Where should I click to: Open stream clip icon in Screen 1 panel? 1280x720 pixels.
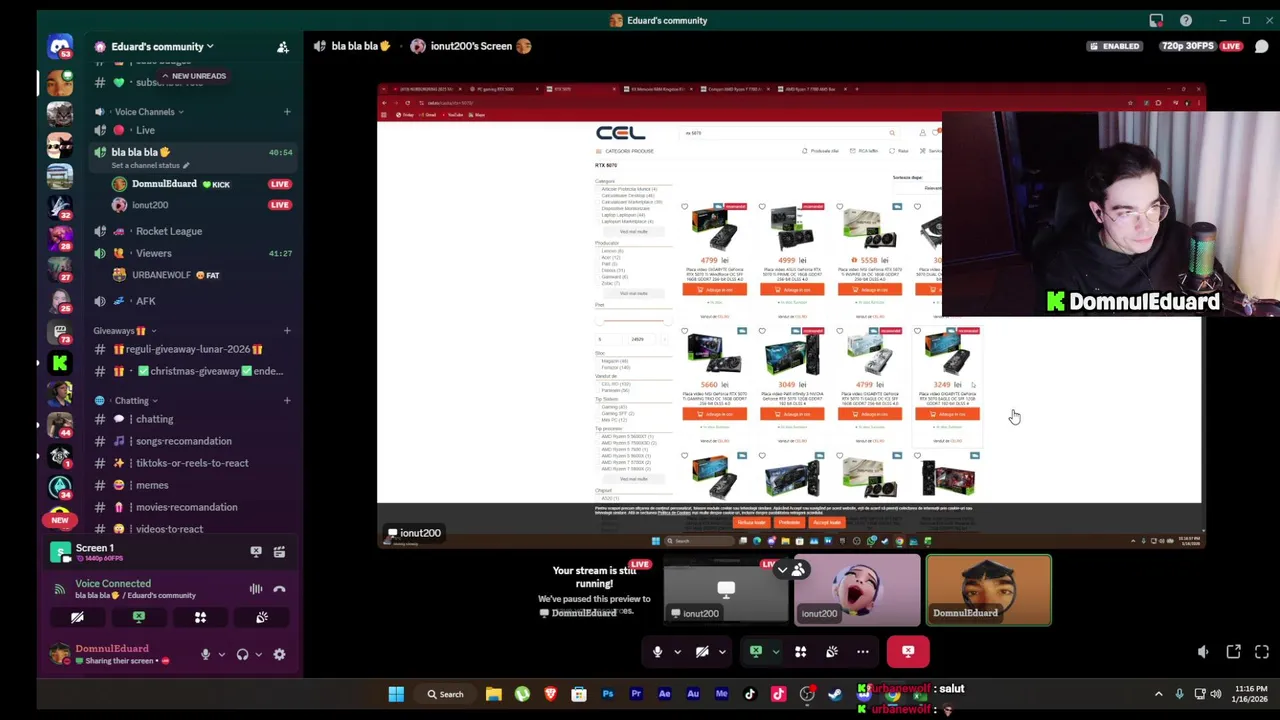[279, 552]
